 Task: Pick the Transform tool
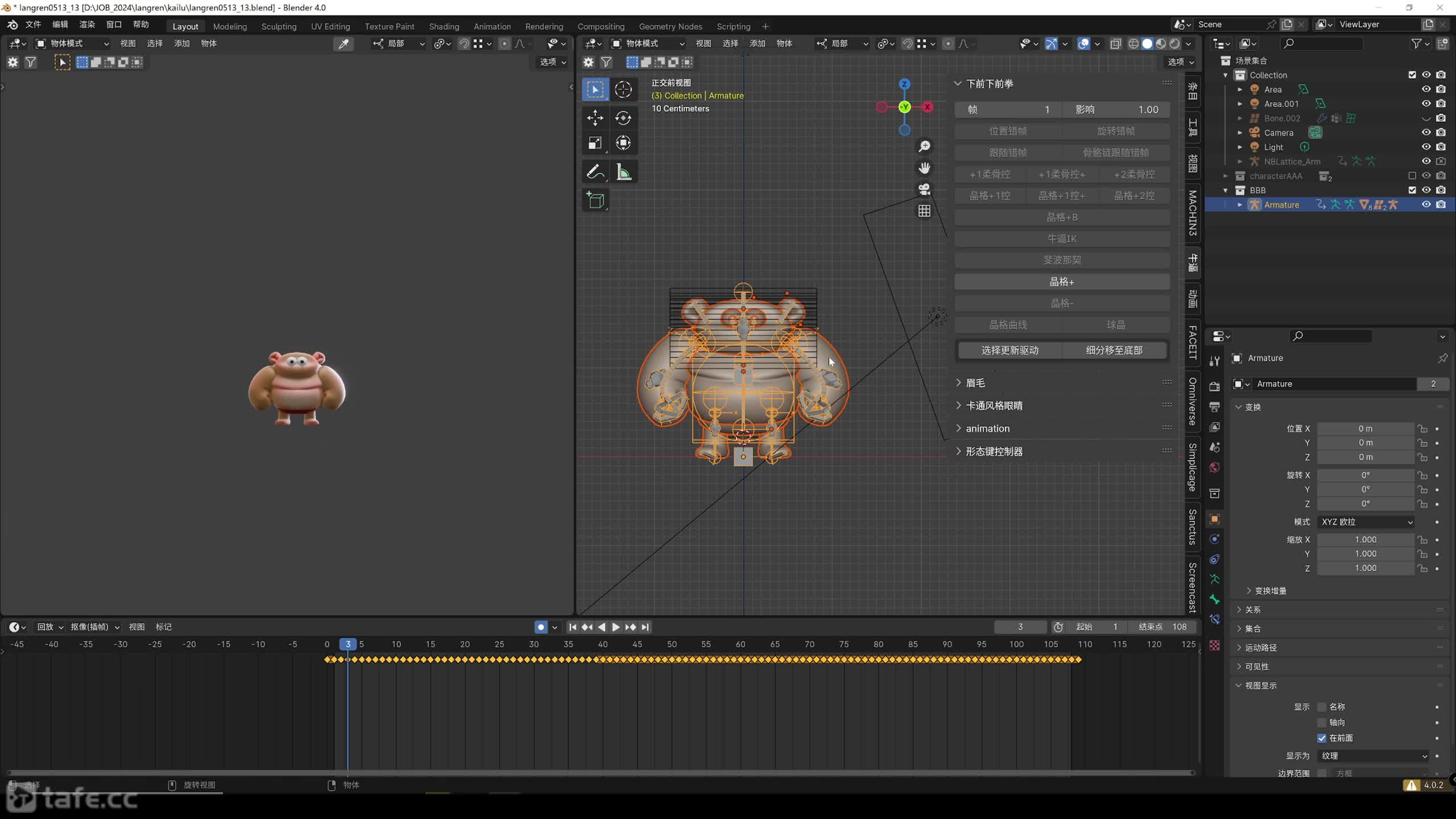623,143
